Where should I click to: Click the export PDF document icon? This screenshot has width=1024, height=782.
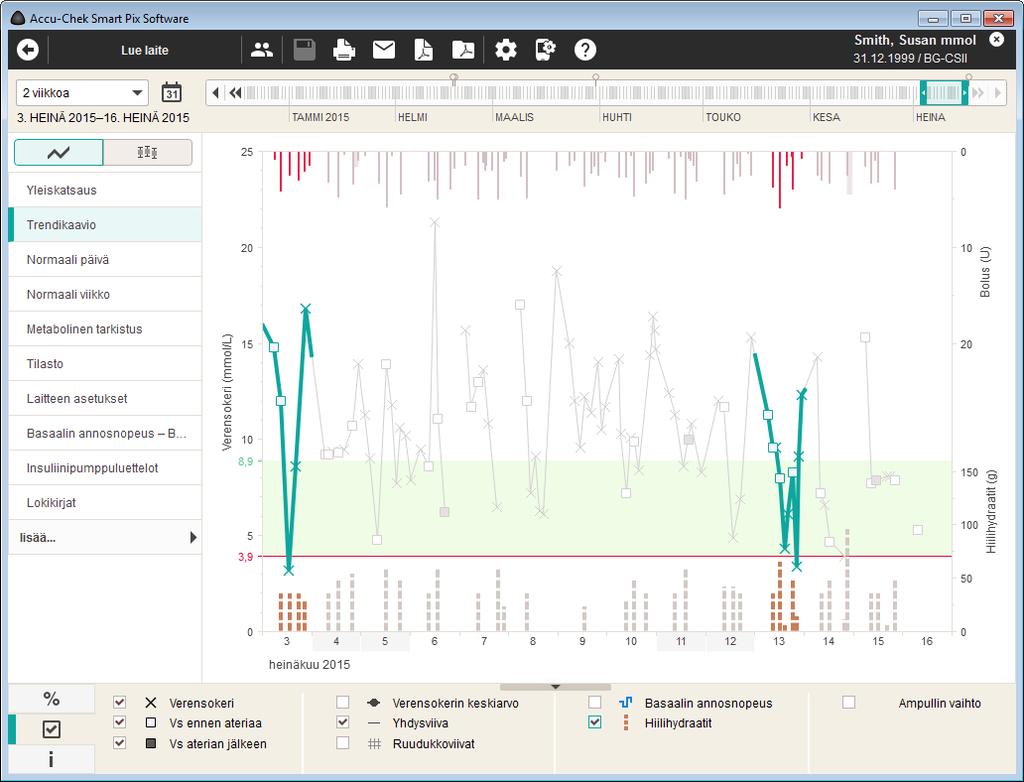coord(424,50)
